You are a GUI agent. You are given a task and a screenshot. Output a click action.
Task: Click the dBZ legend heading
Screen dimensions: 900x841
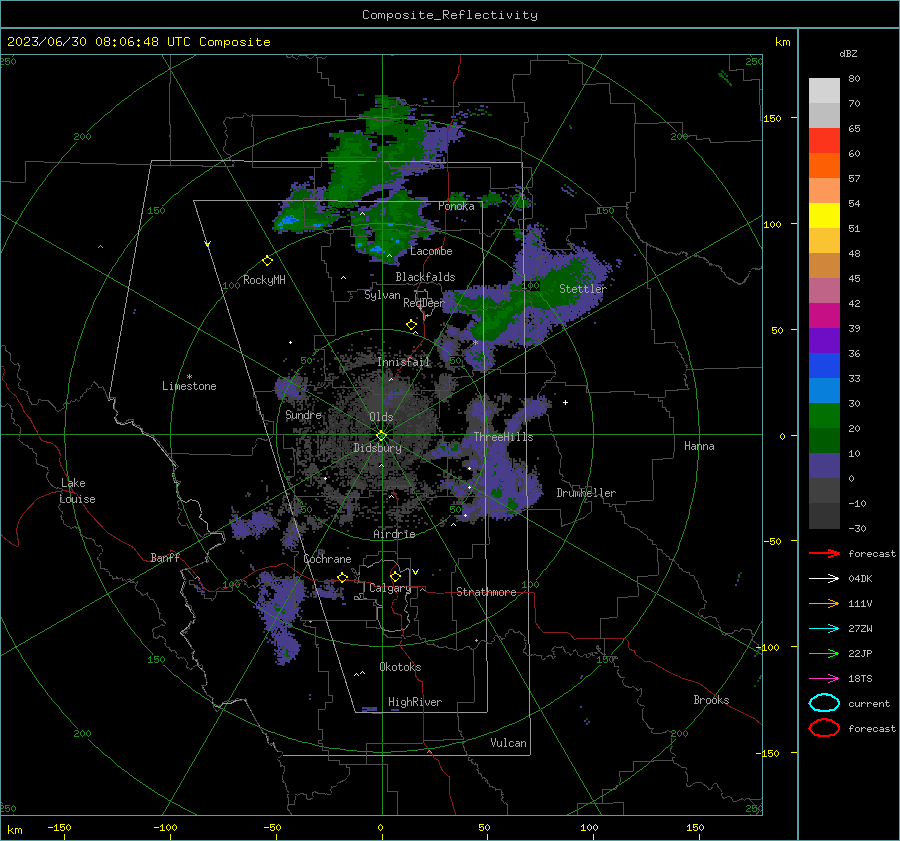[x=848, y=54]
